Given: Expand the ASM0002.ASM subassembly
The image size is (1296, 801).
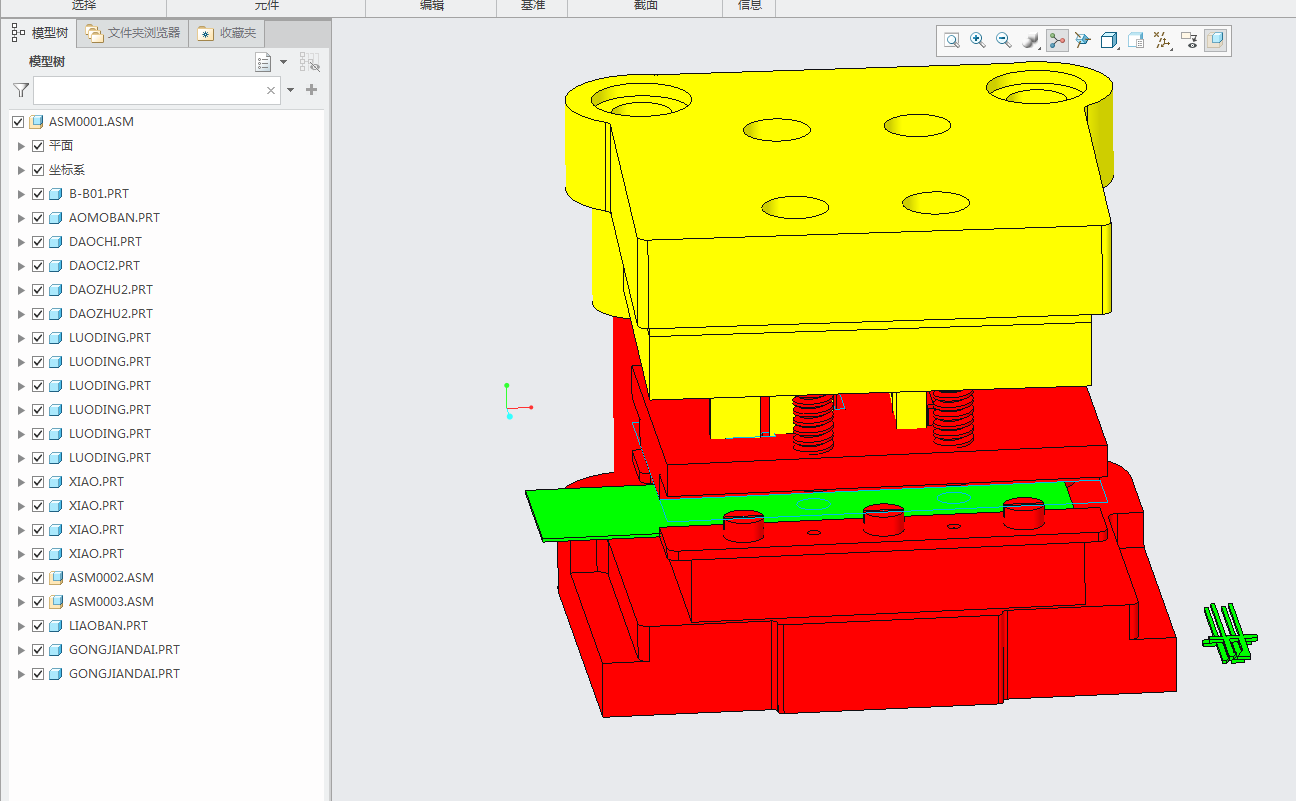Looking at the screenshot, I should click(x=21, y=578).
